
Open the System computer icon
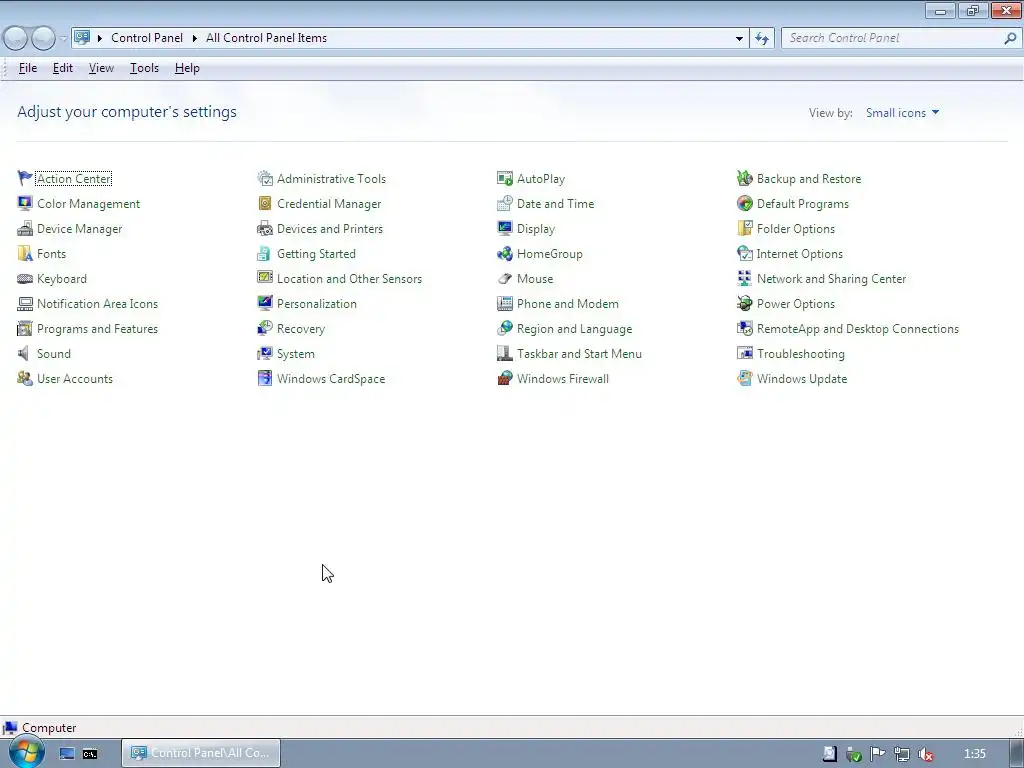(x=264, y=353)
